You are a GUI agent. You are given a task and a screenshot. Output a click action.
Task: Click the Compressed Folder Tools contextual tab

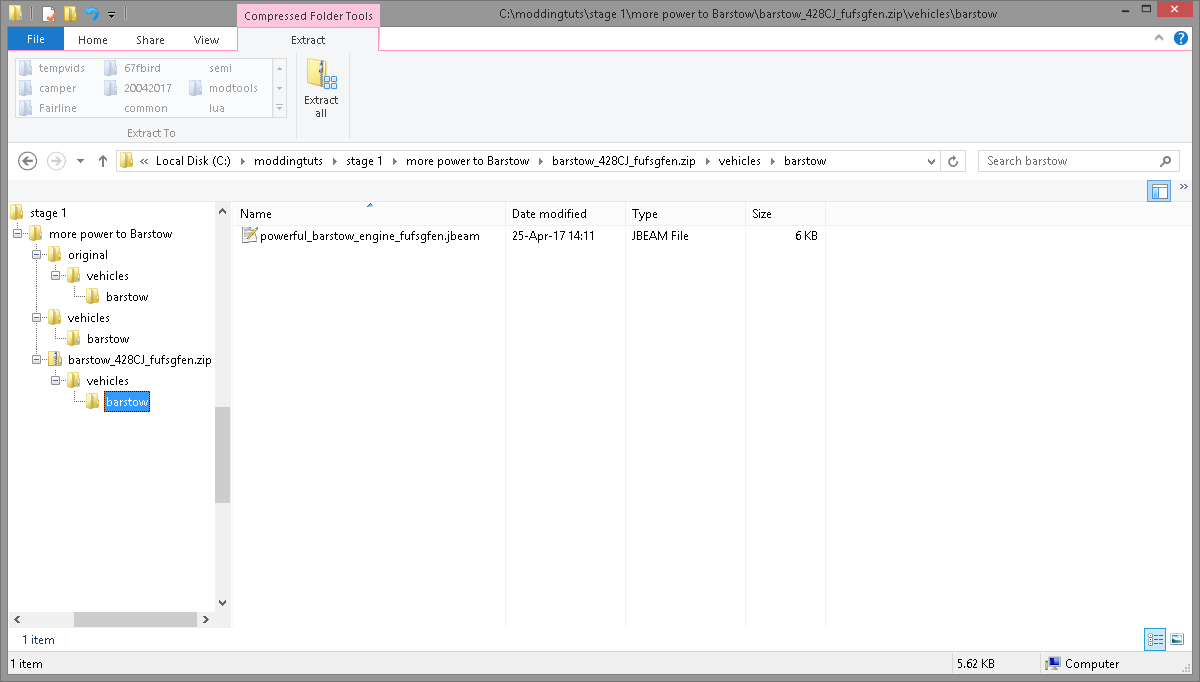pos(308,15)
